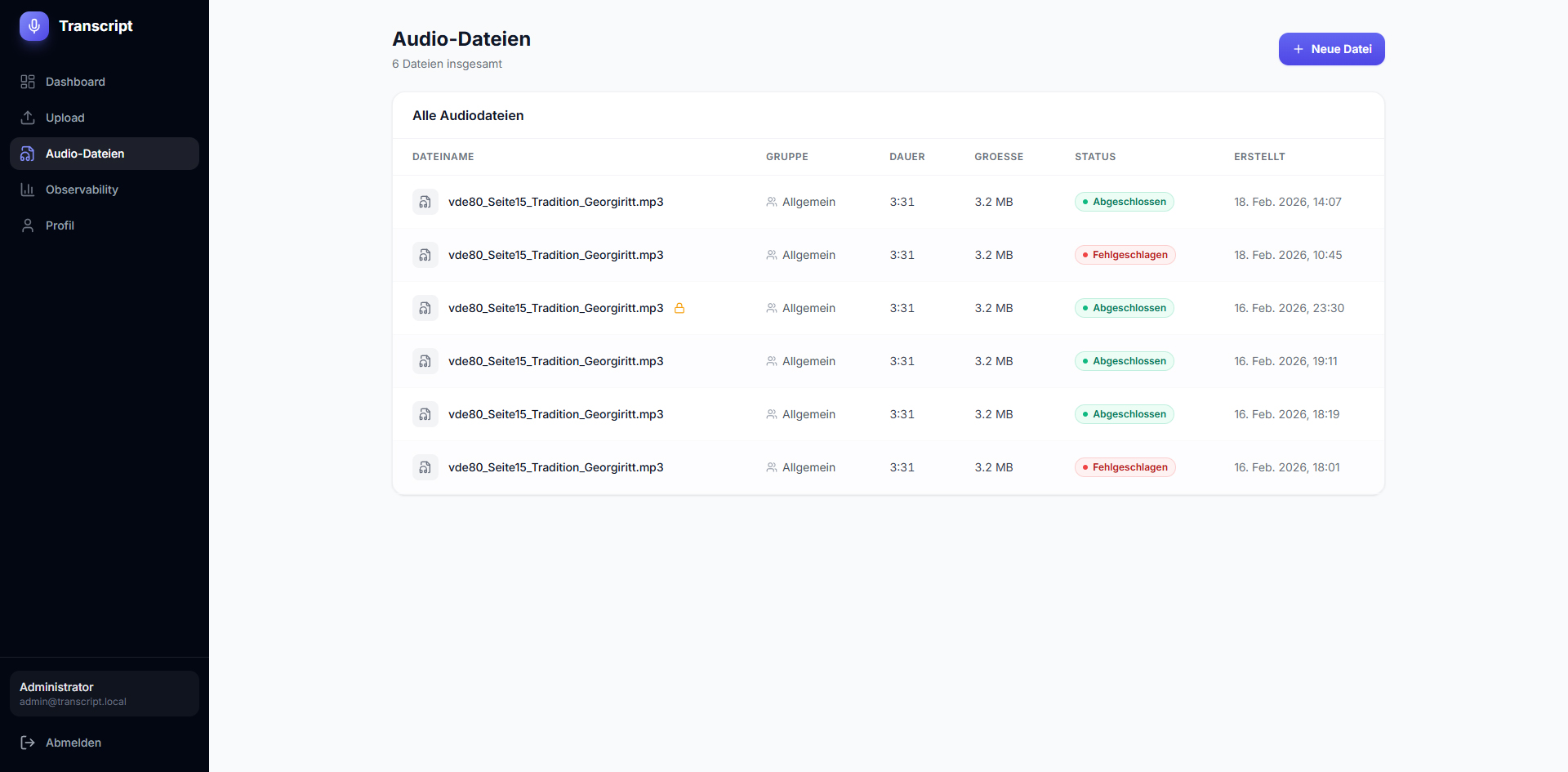Click the Dashboard grid icon in sidebar
The image size is (1568, 772).
pos(28,82)
